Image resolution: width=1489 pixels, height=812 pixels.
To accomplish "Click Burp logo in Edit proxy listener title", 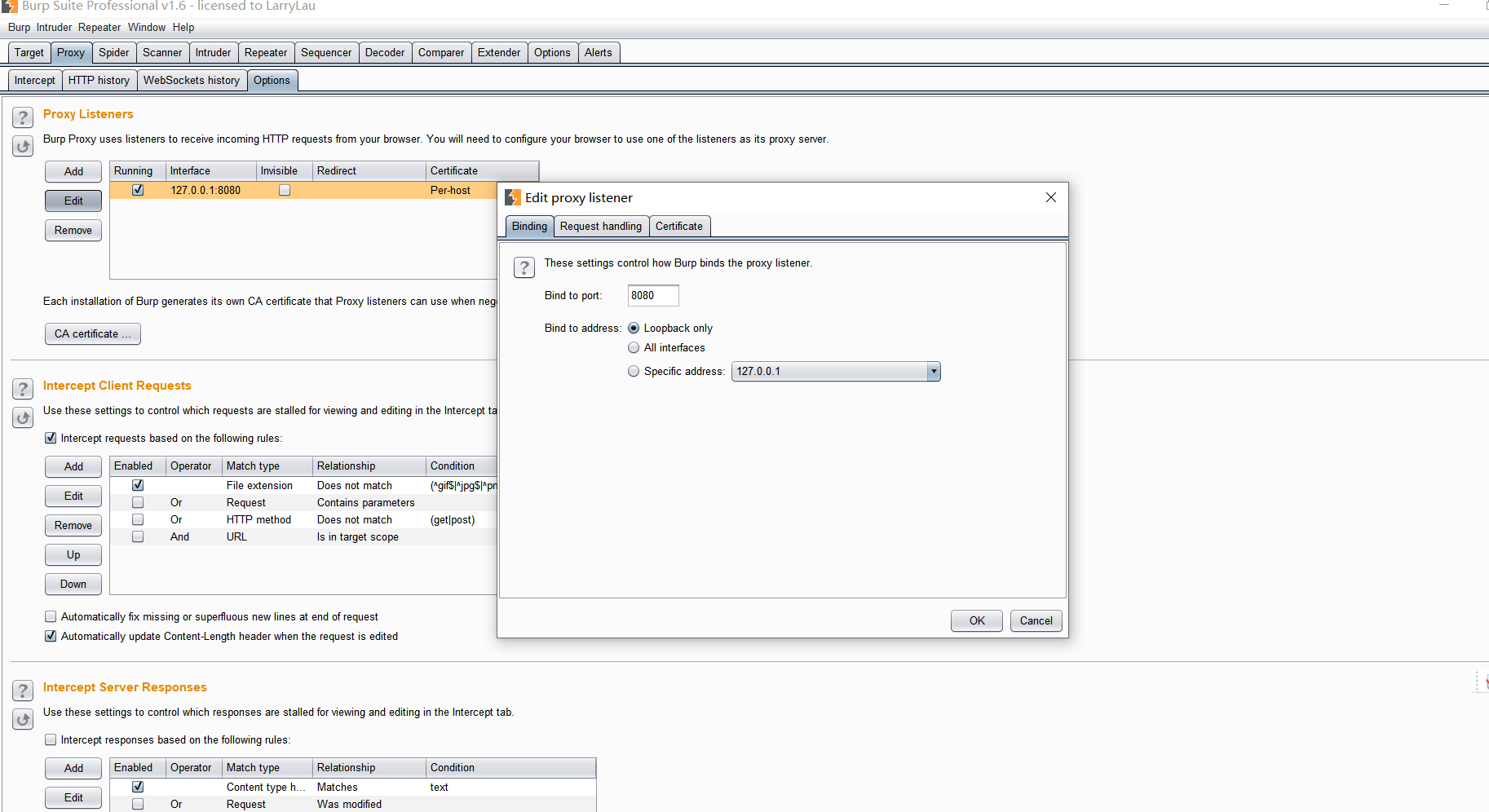I will [x=512, y=197].
